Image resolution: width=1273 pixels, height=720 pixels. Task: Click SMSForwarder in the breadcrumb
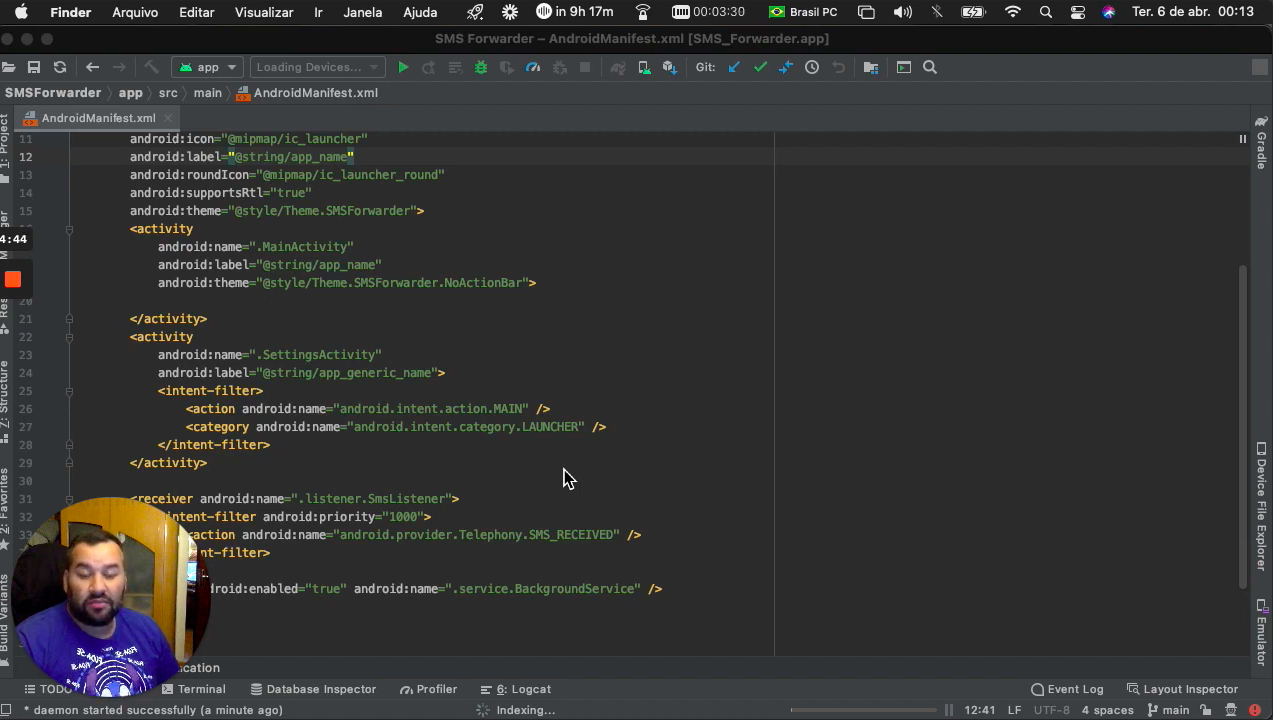[53, 93]
